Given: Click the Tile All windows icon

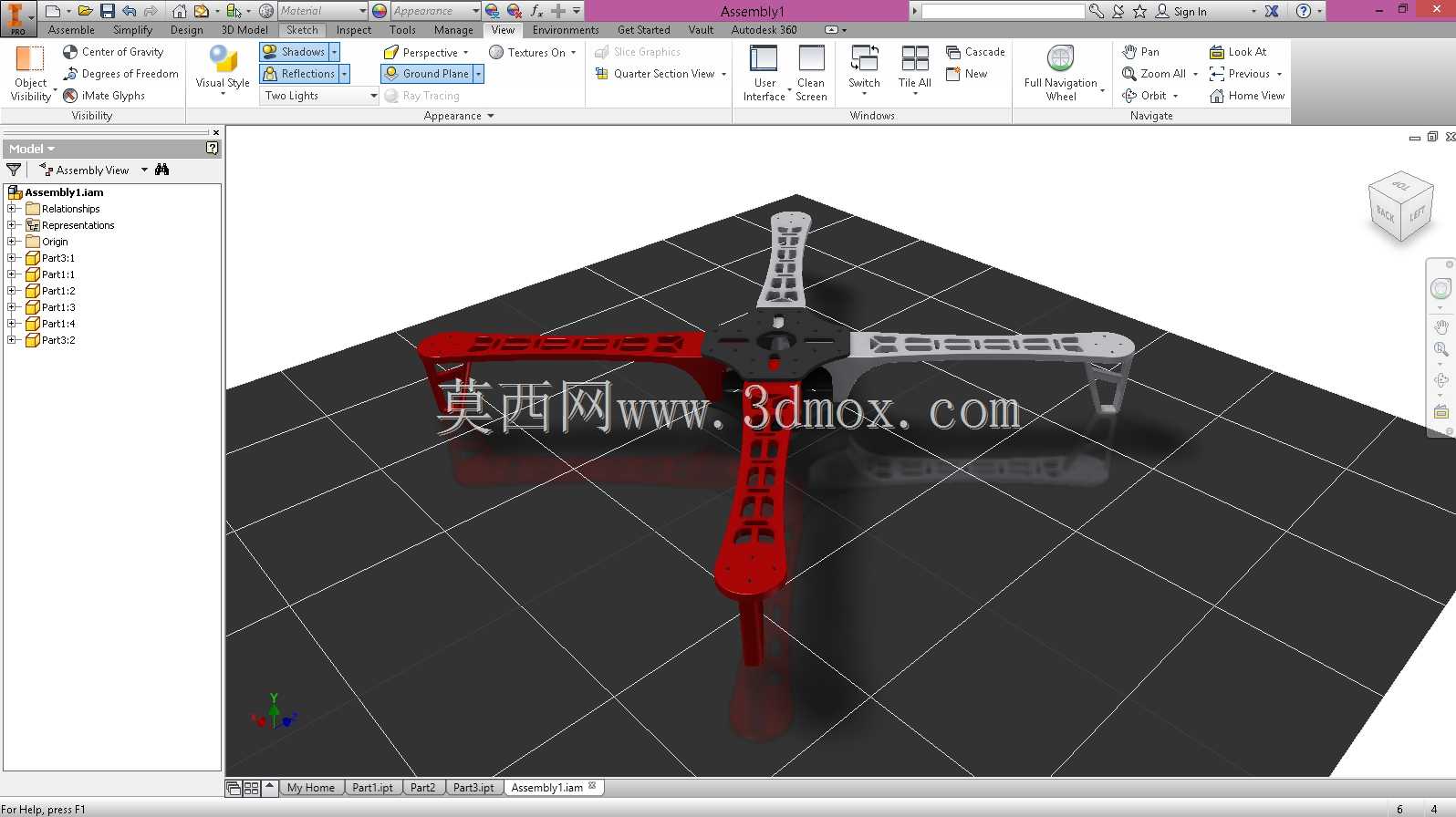Looking at the screenshot, I should pos(914,58).
